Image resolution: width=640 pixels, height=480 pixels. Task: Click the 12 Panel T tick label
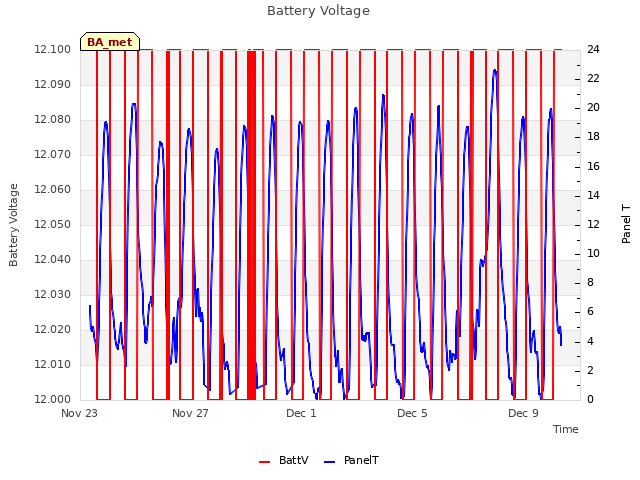click(593, 224)
